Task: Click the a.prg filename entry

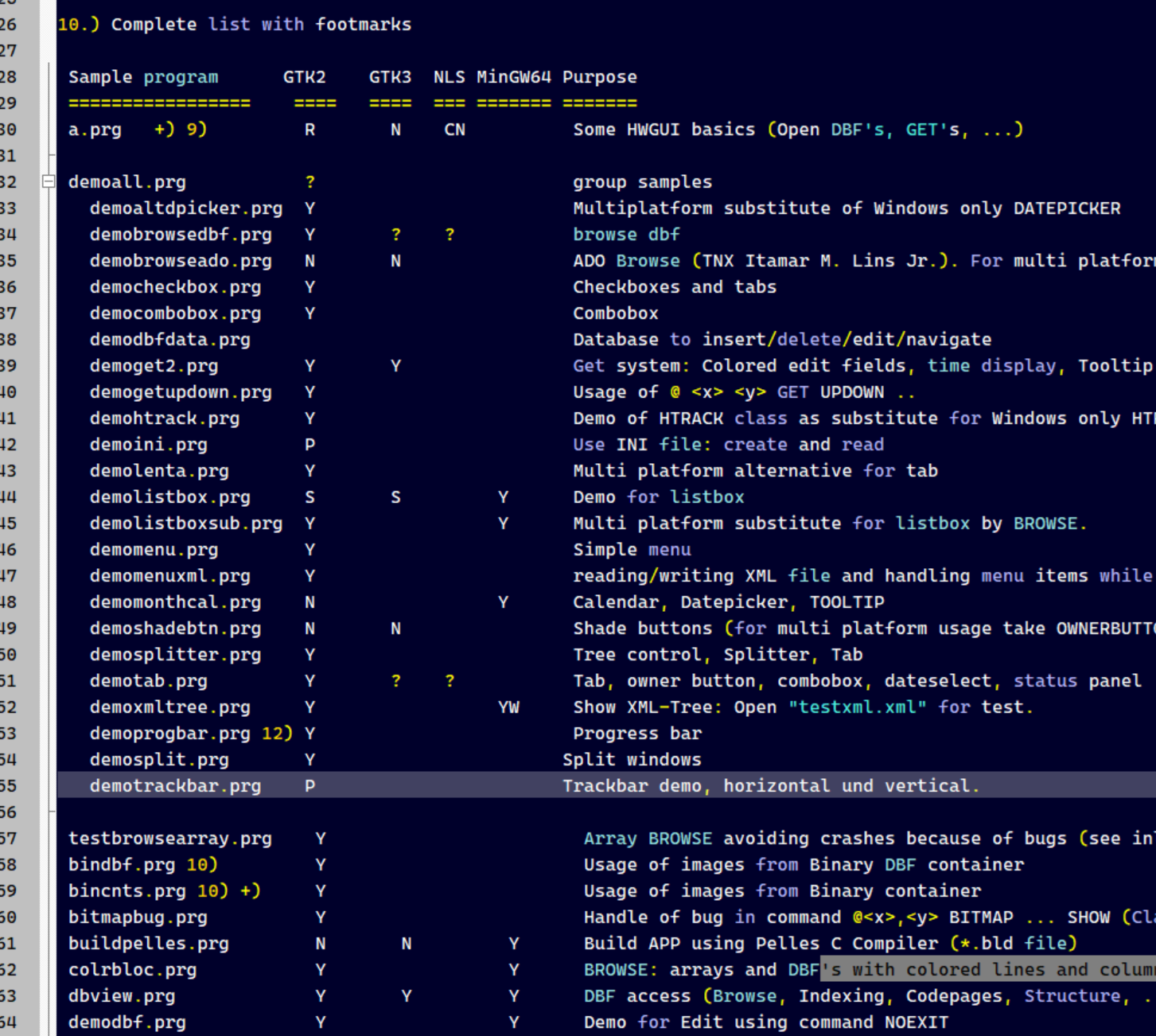Action: pos(95,130)
